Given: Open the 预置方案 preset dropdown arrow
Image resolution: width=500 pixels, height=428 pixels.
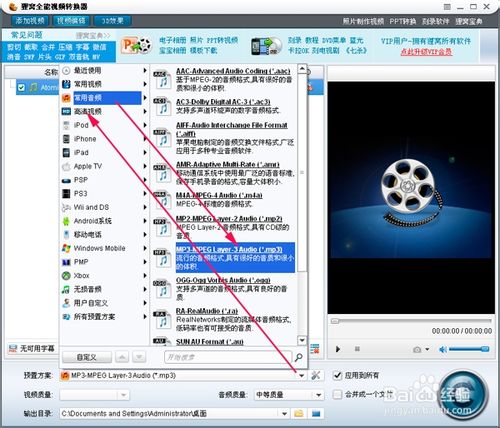Looking at the screenshot, I should pos(301,376).
